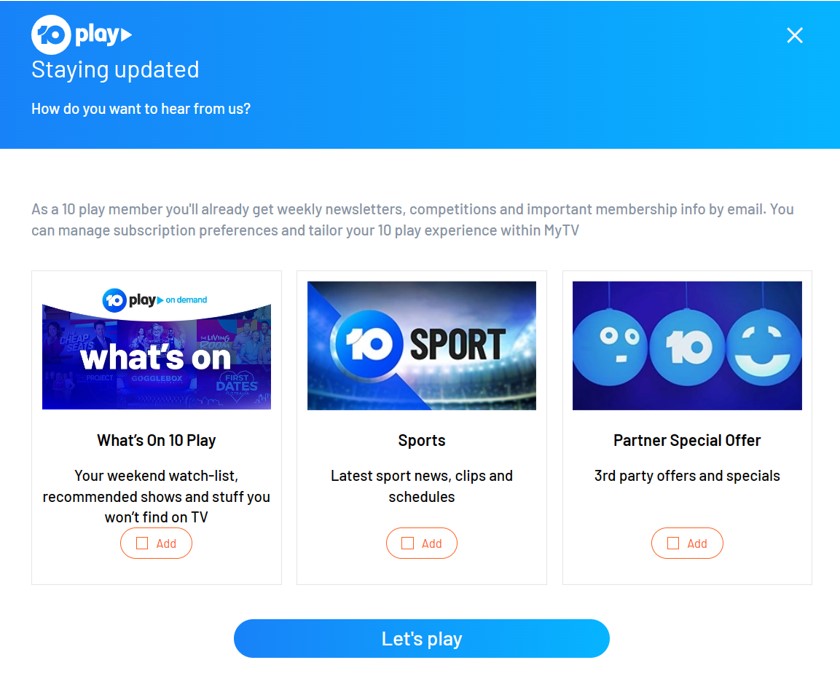Open the what's on banner thumbnail
Screen dimensions: 840x699
pos(156,345)
